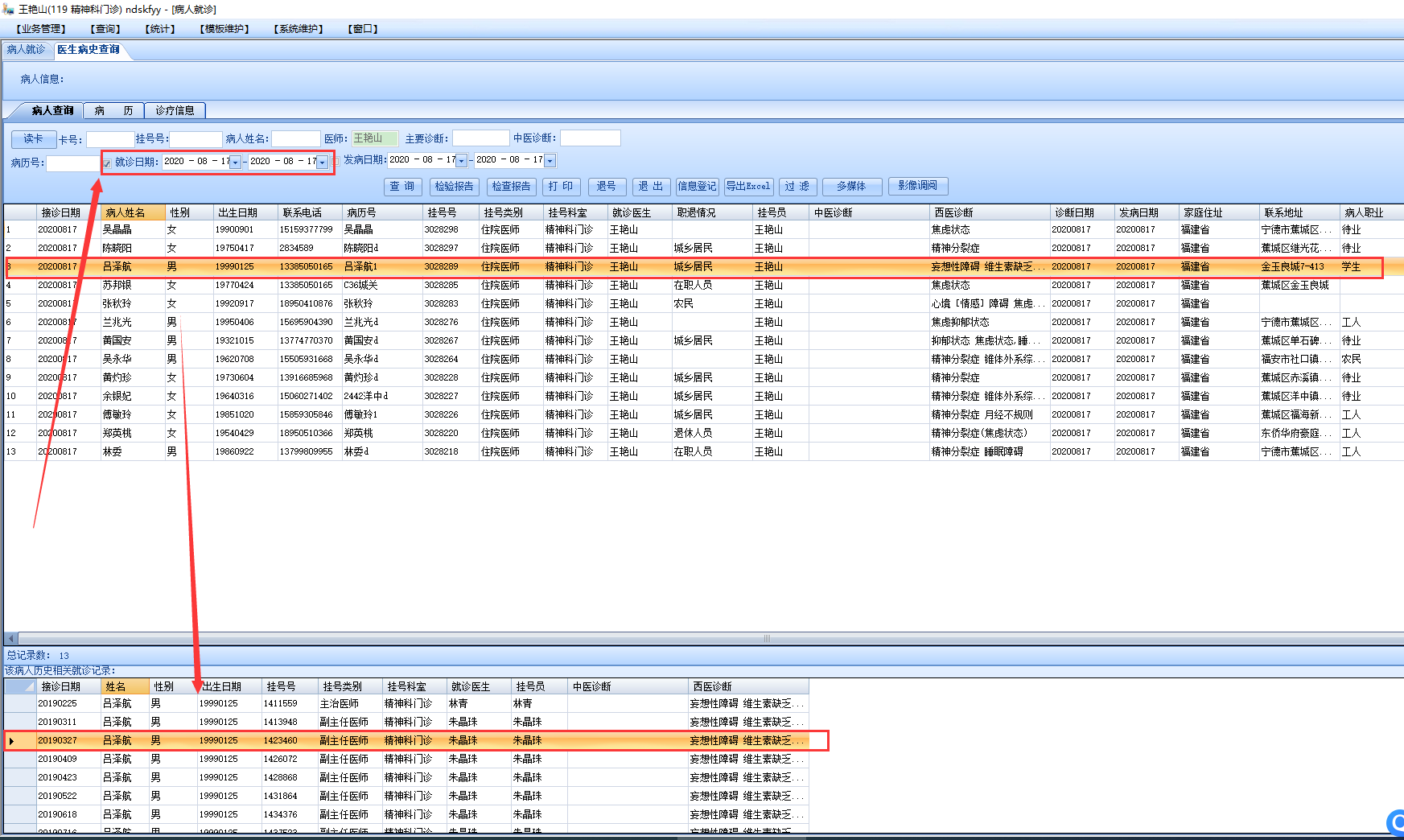
Task: Click the 导出Excel button
Action: (x=748, y=187)
